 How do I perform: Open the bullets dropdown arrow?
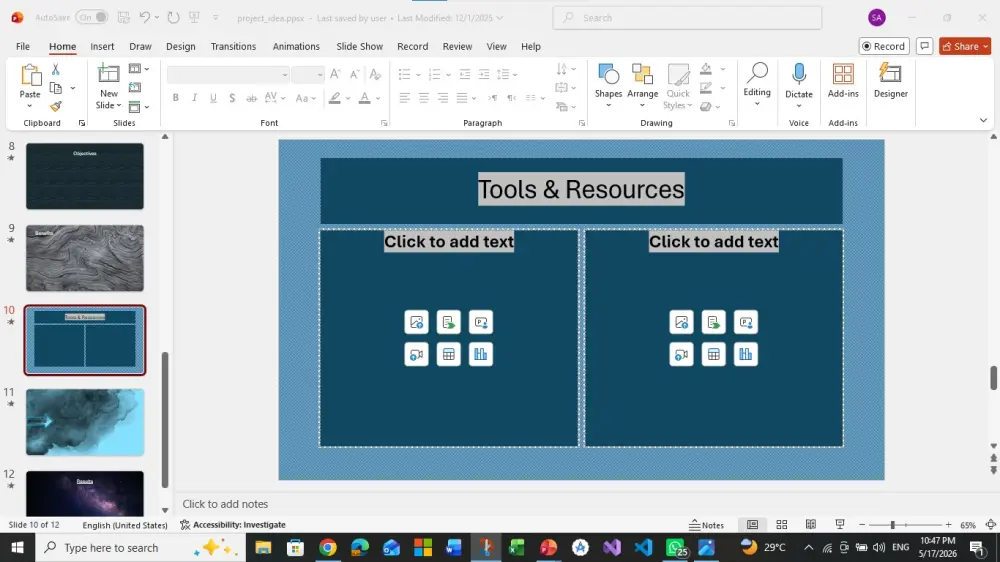[418, 75]
